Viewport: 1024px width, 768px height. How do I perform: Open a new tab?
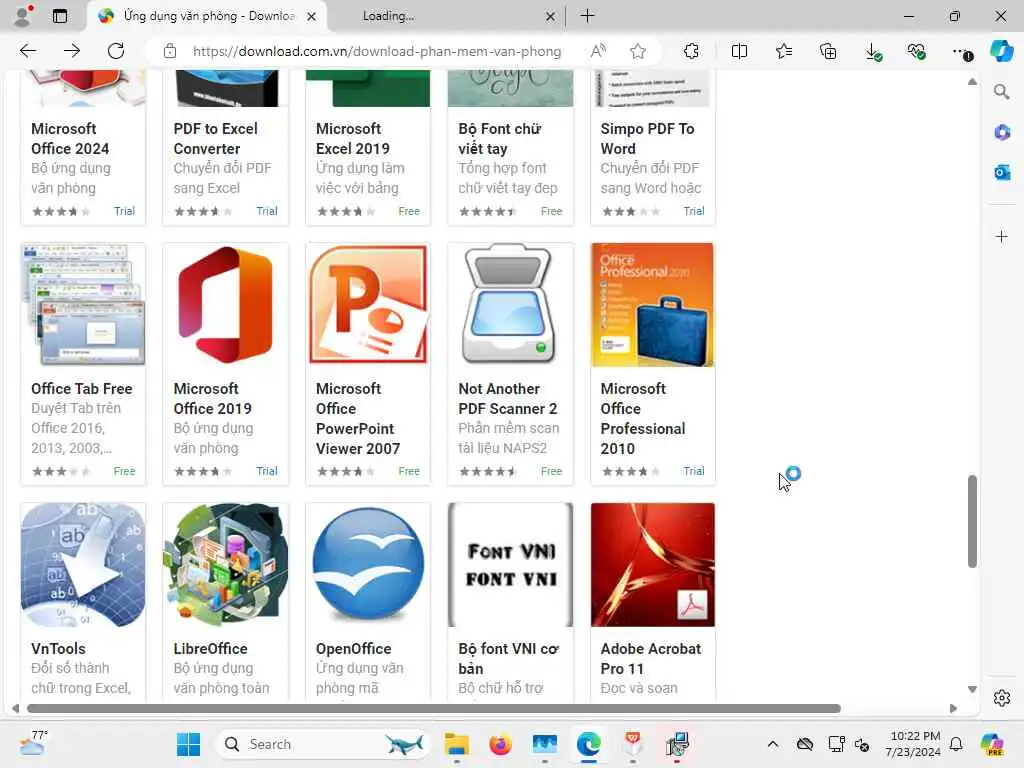[587, 16]
